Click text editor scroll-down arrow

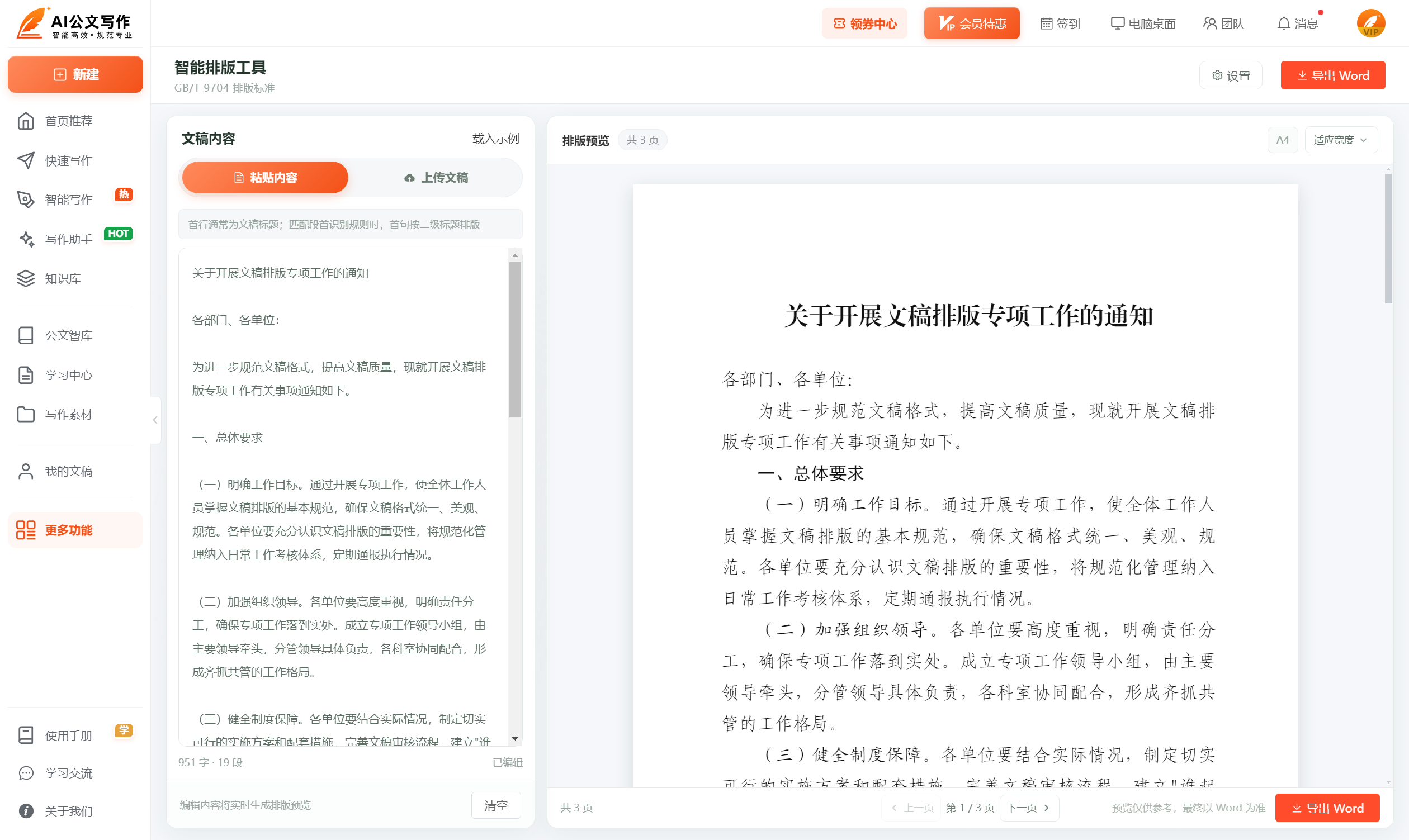515,739
